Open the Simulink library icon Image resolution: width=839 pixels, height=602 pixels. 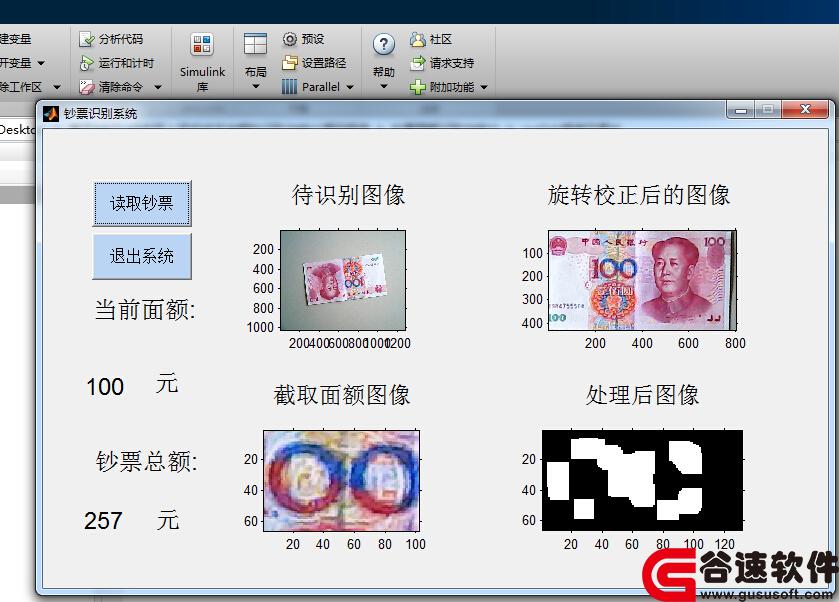tap(202, 44)
